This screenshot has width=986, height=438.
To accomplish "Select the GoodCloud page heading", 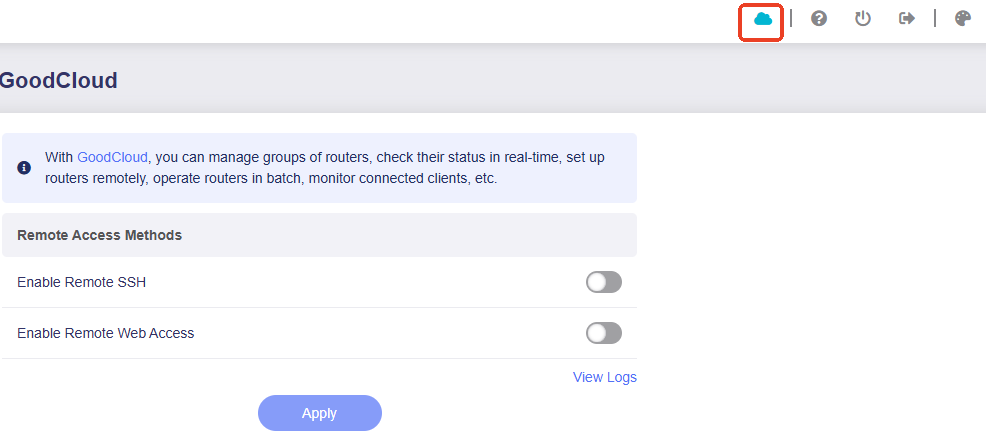I will pyautogui.click(x=58, y=80).
